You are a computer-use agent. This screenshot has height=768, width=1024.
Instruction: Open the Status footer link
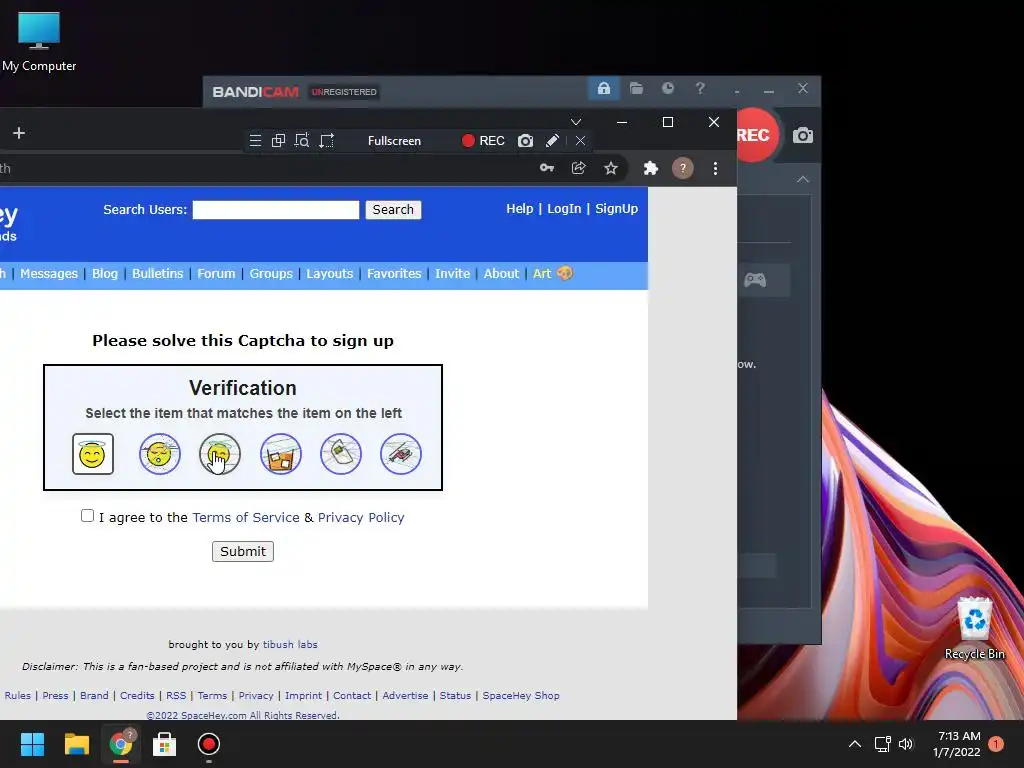click(x=455, y=696)
